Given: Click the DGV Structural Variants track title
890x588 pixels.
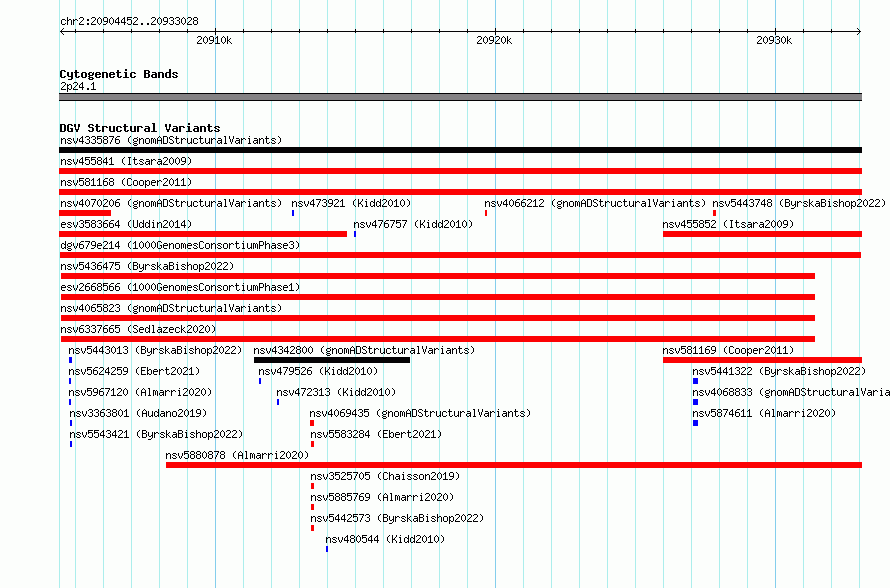Looking at the screenshot, I should click(x=140, y=128).
